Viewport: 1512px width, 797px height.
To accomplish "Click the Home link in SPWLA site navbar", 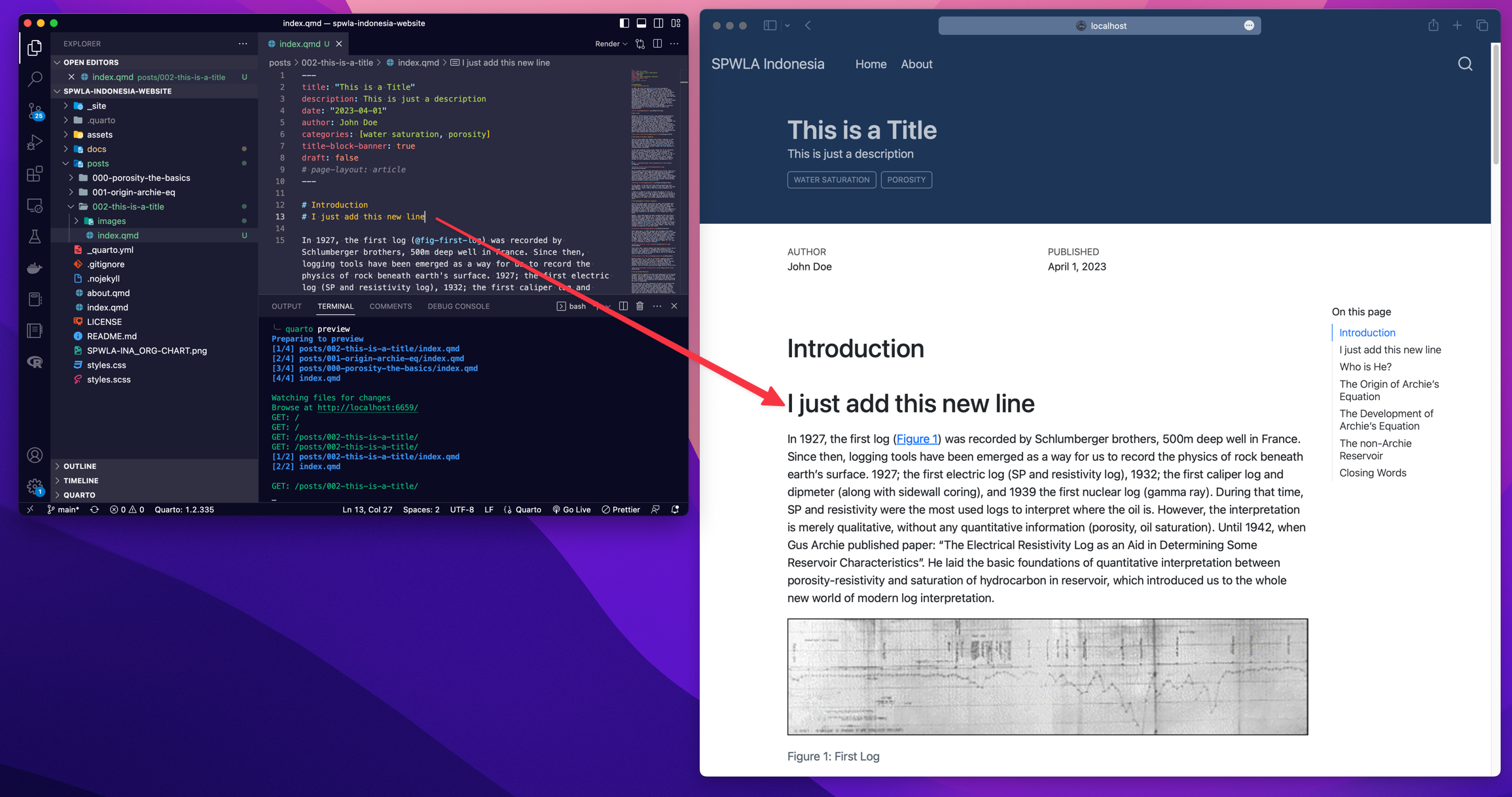I will 871,64.
